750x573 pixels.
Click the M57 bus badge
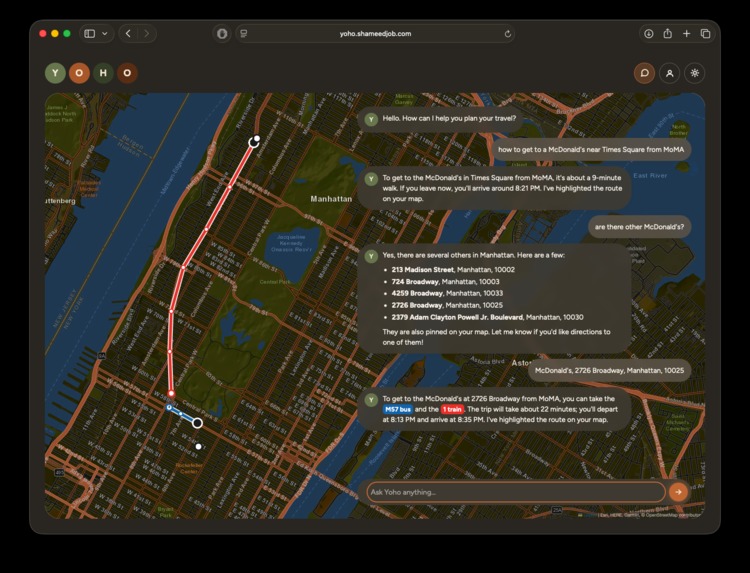tap(398, 409)
